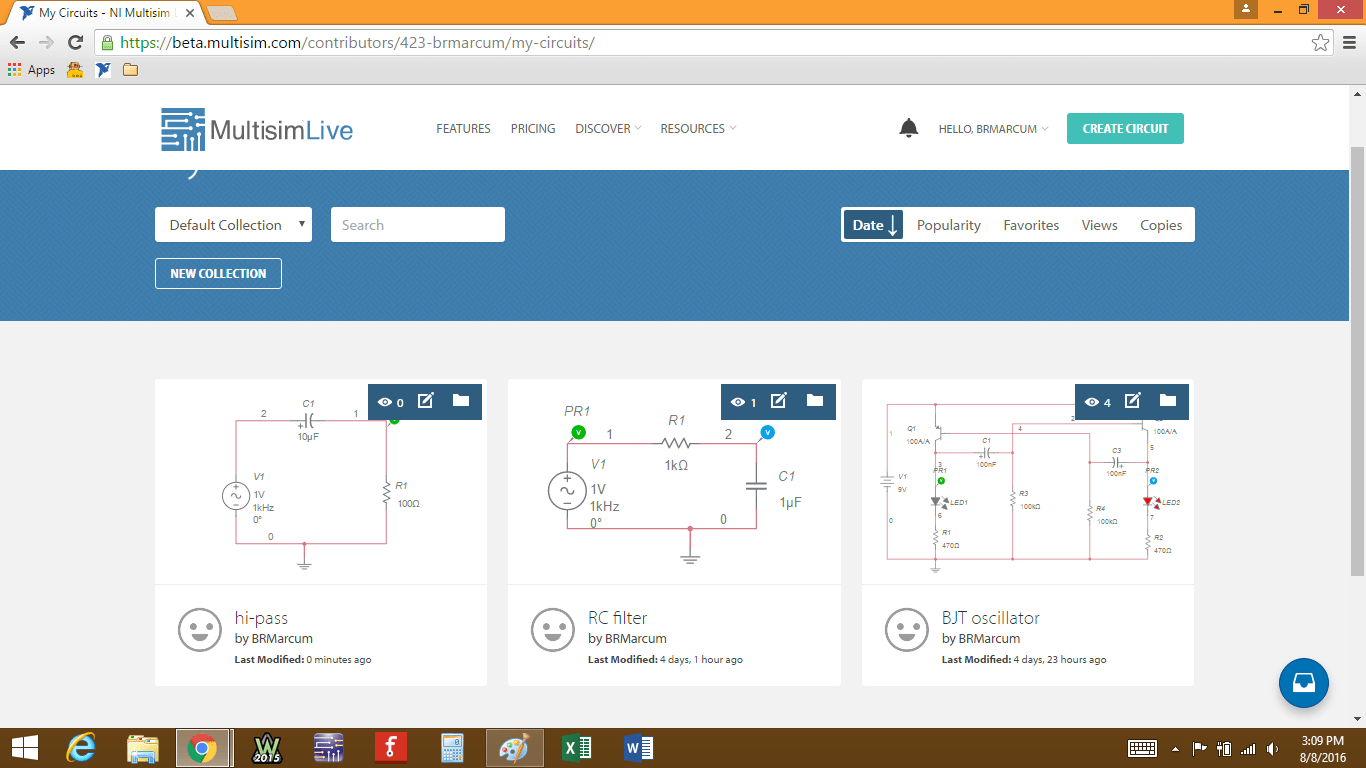Open the notification bell
1366x768 pixels.
[x=908, y=128]
